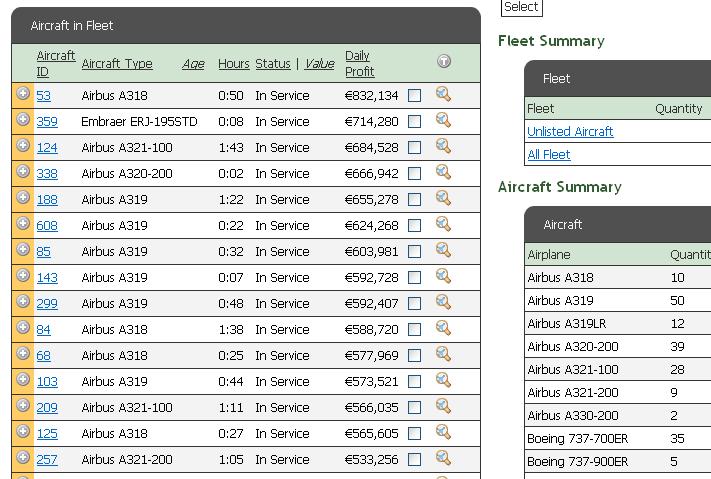
Task: Tick the checkbox for aircraft 188
Action: click(x=414, y=200)
